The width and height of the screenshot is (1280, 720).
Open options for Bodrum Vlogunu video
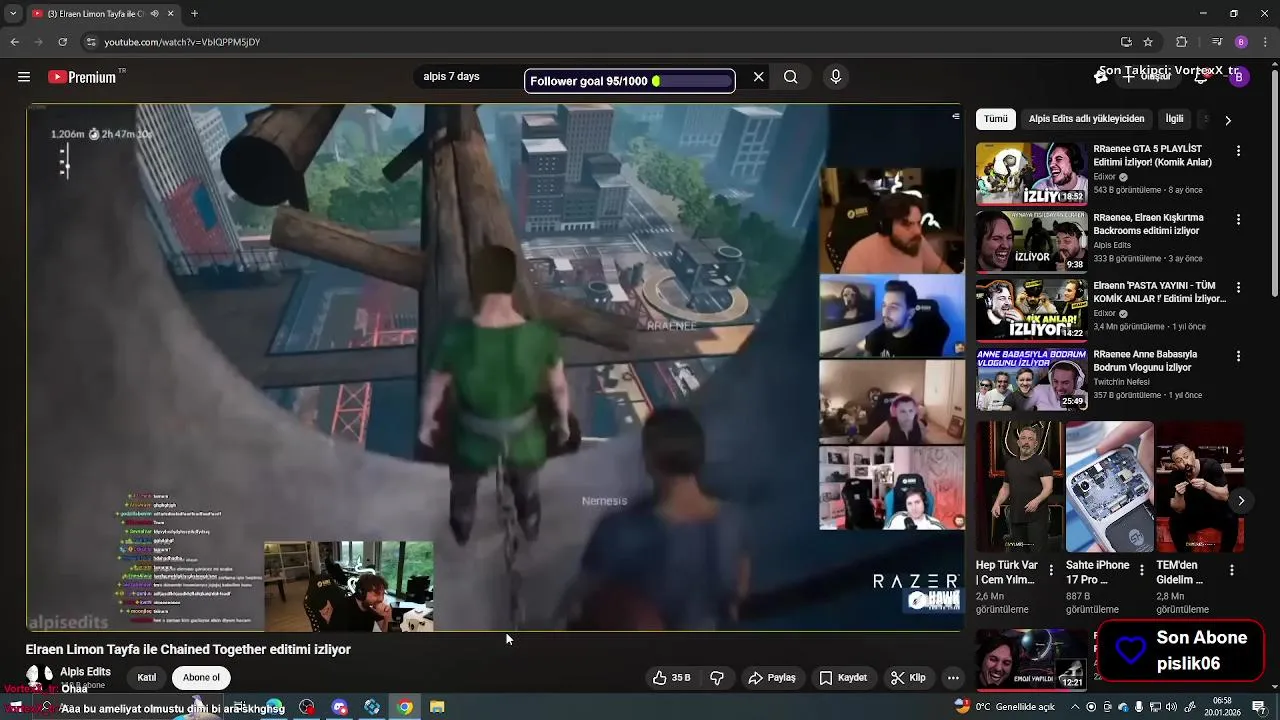tap(1238, 356)
